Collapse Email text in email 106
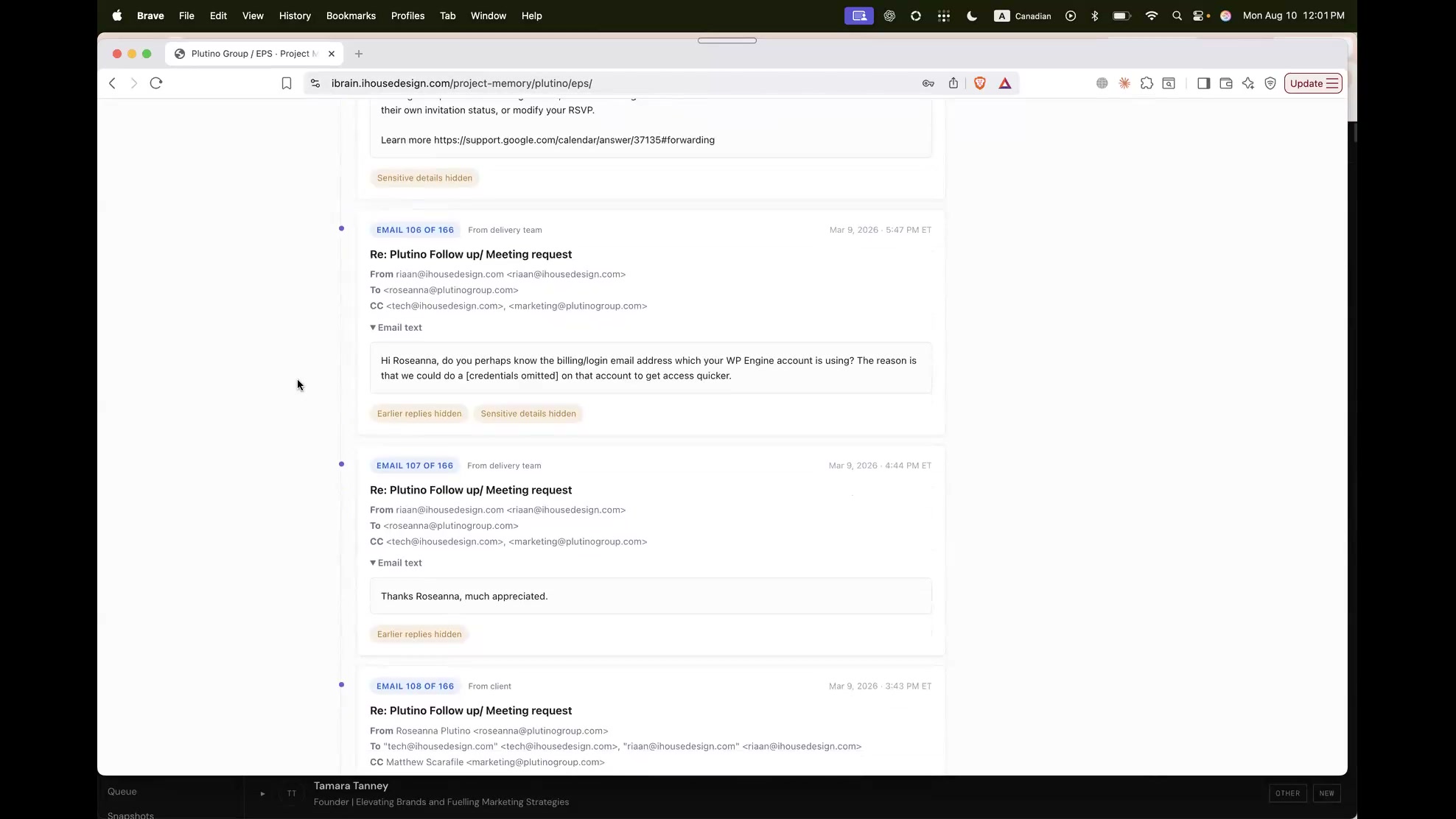 coord(396,328)
